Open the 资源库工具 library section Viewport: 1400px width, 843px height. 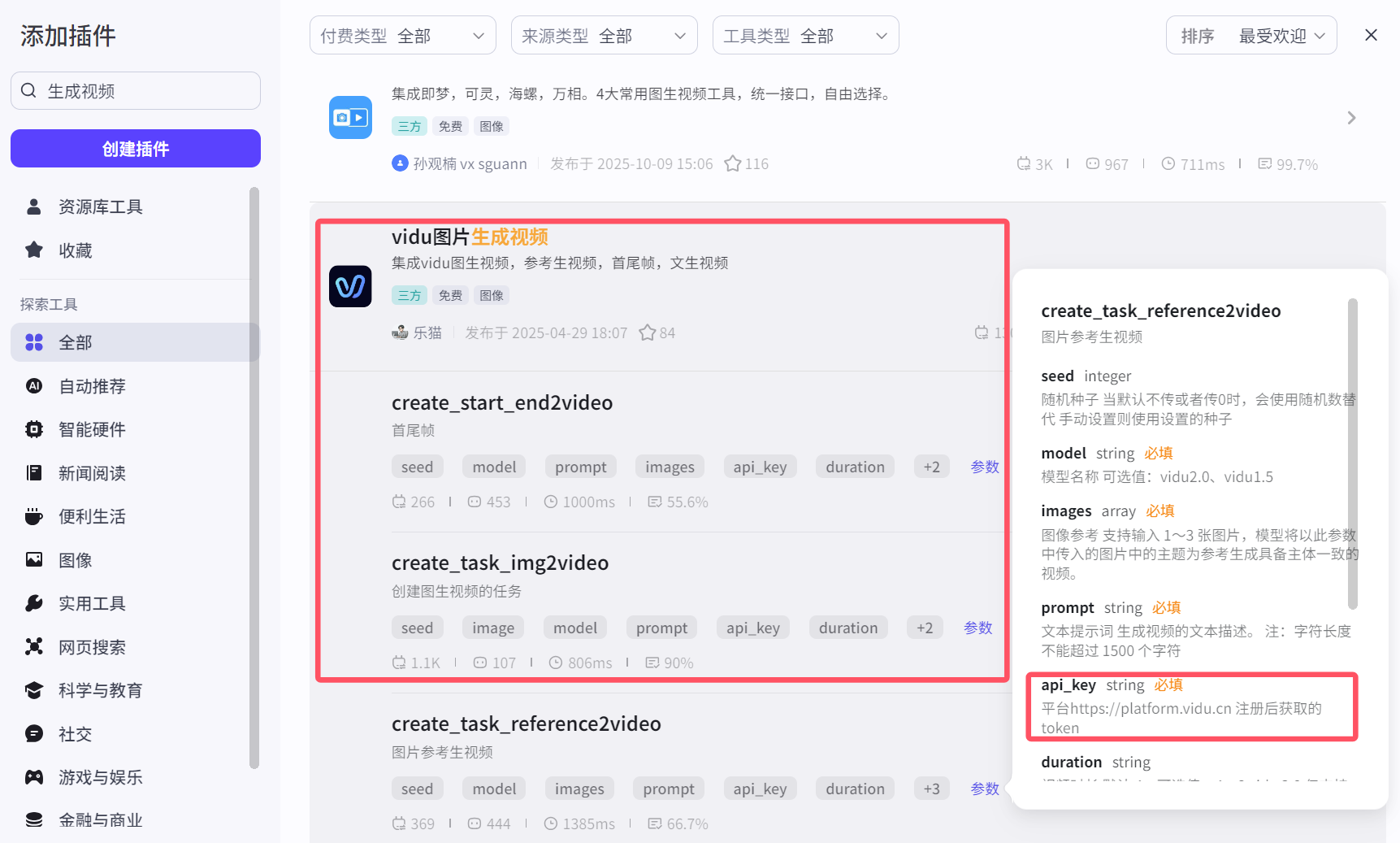coord(99,206)
